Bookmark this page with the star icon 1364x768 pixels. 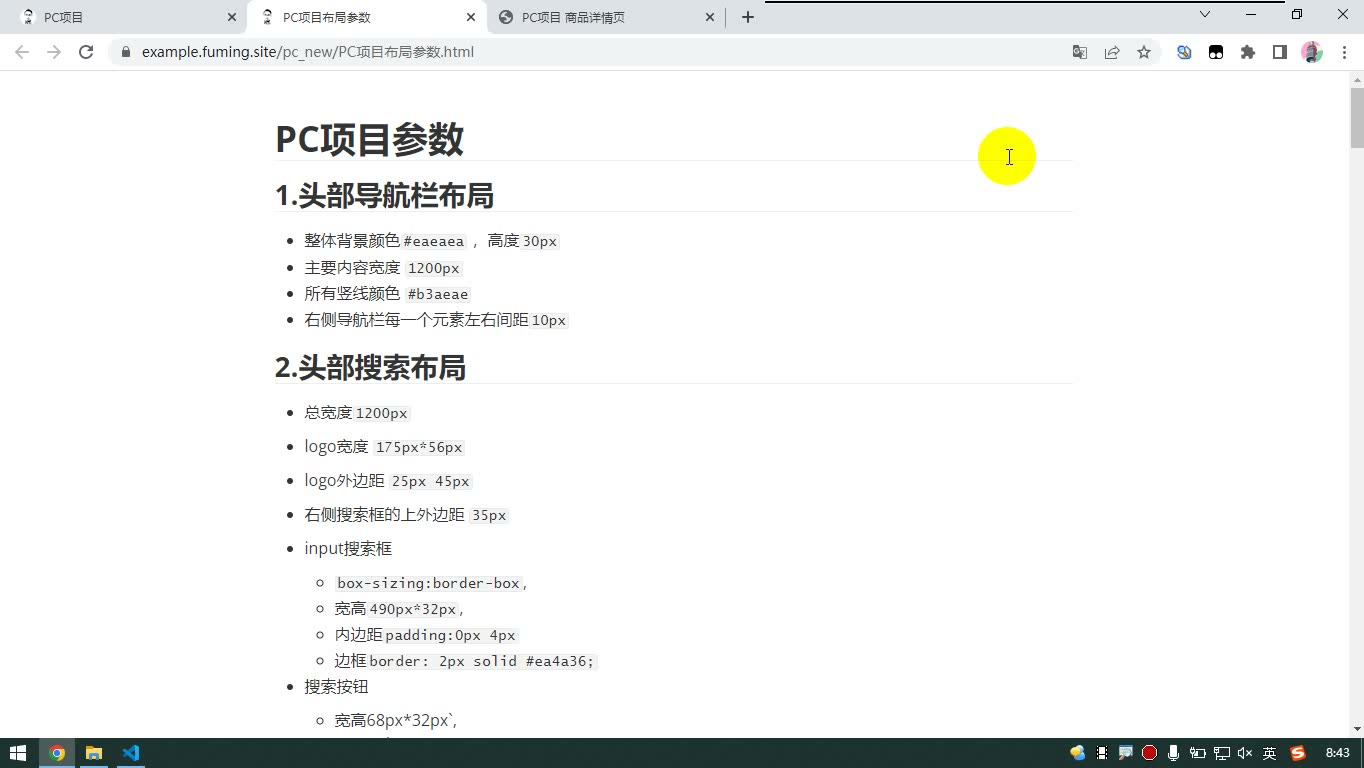[x=1144, y=52]
